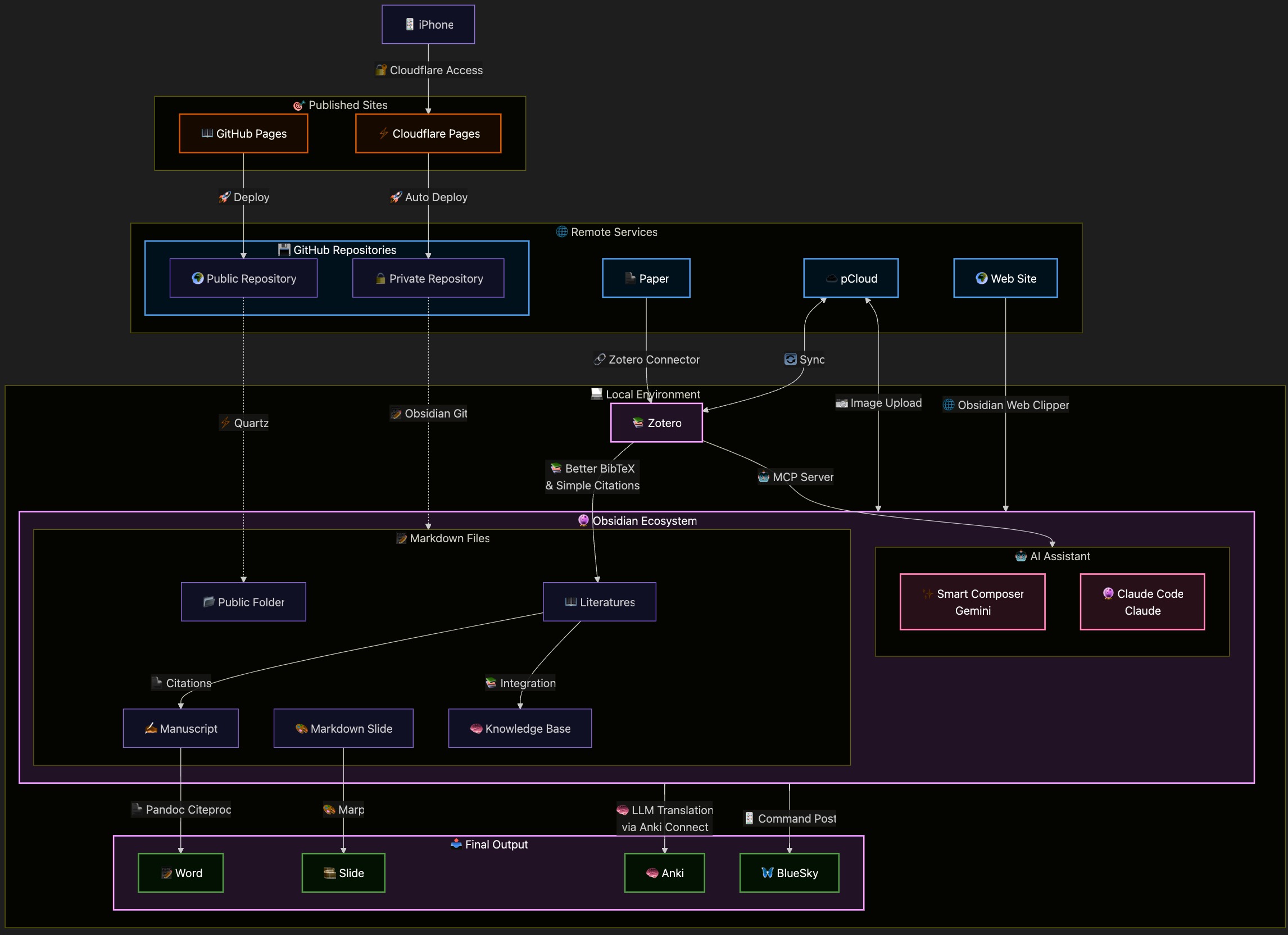
Task: Click the Markdown Slide node
Action: tap(343, 728)
